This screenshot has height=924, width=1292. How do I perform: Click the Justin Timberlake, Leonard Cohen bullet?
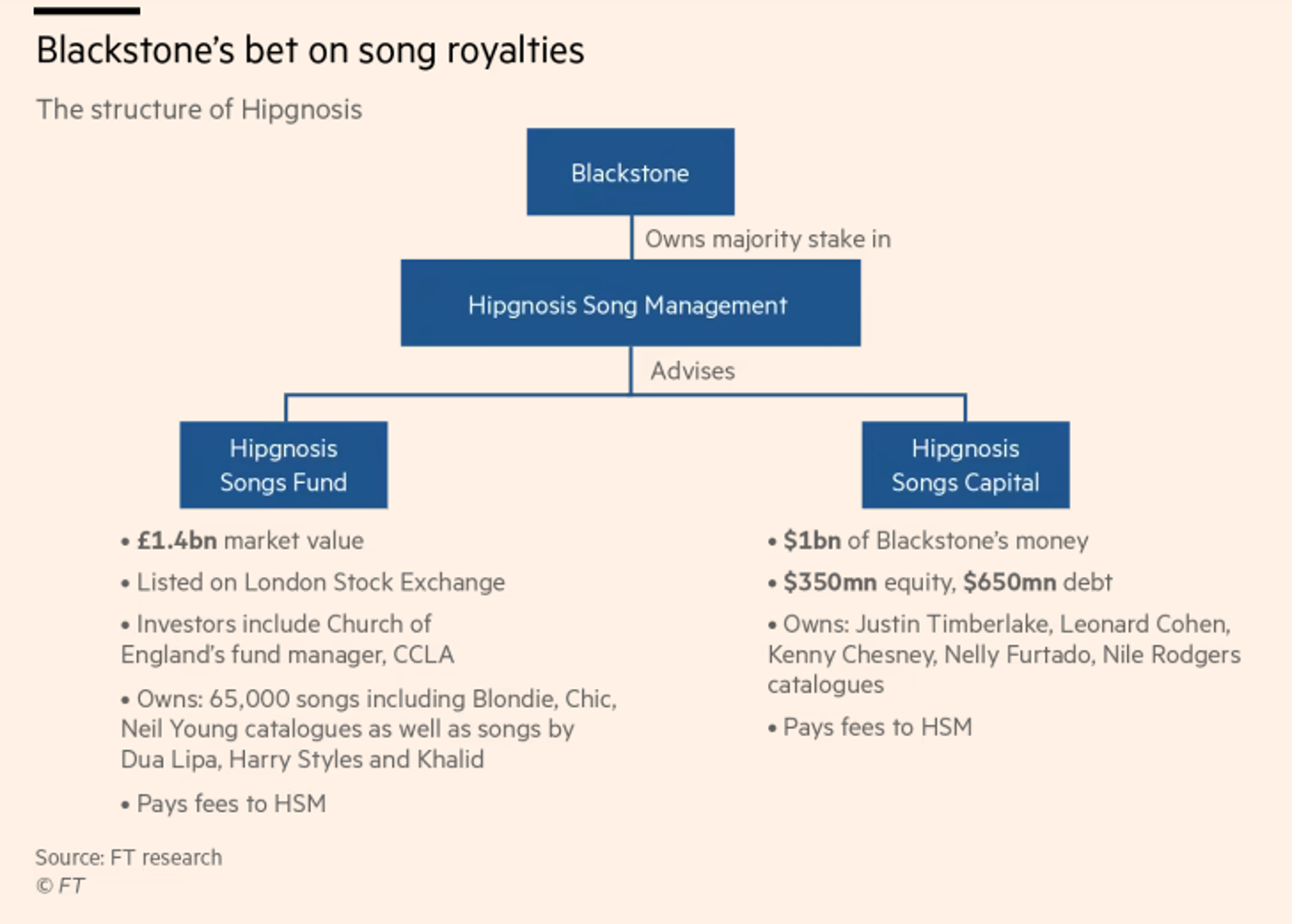pyautogui.click(x=1004, y=654)
